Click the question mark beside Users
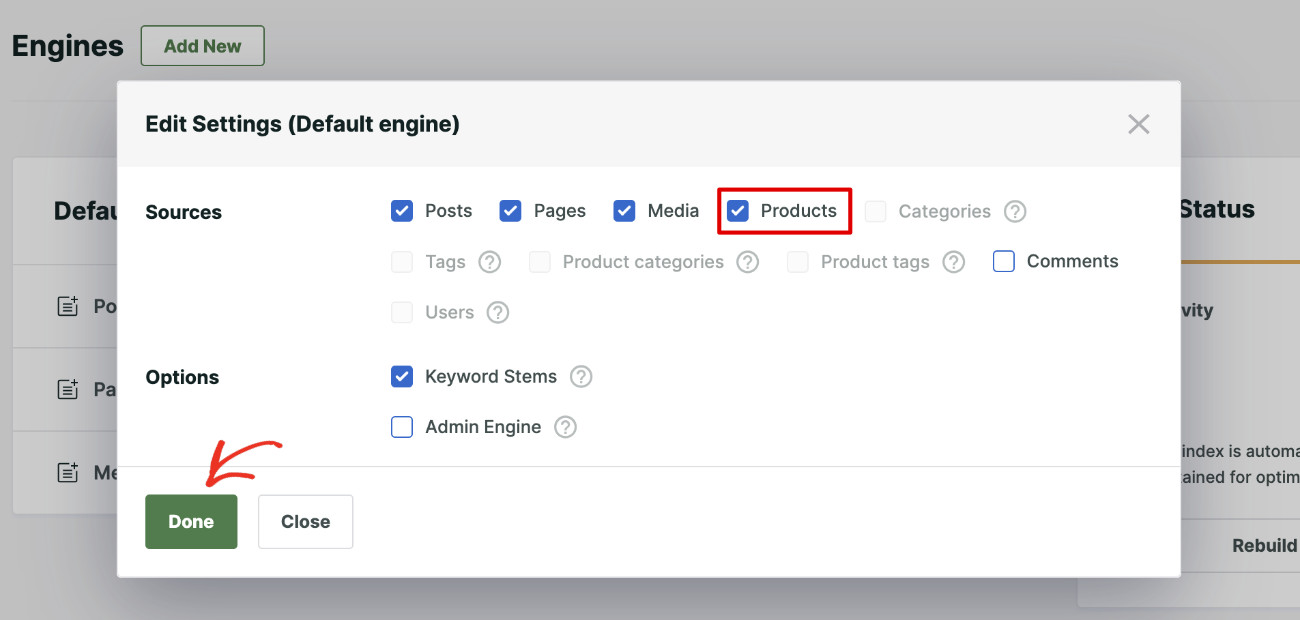The height and width of the screenshot is (620, 1300). (498, 312)
